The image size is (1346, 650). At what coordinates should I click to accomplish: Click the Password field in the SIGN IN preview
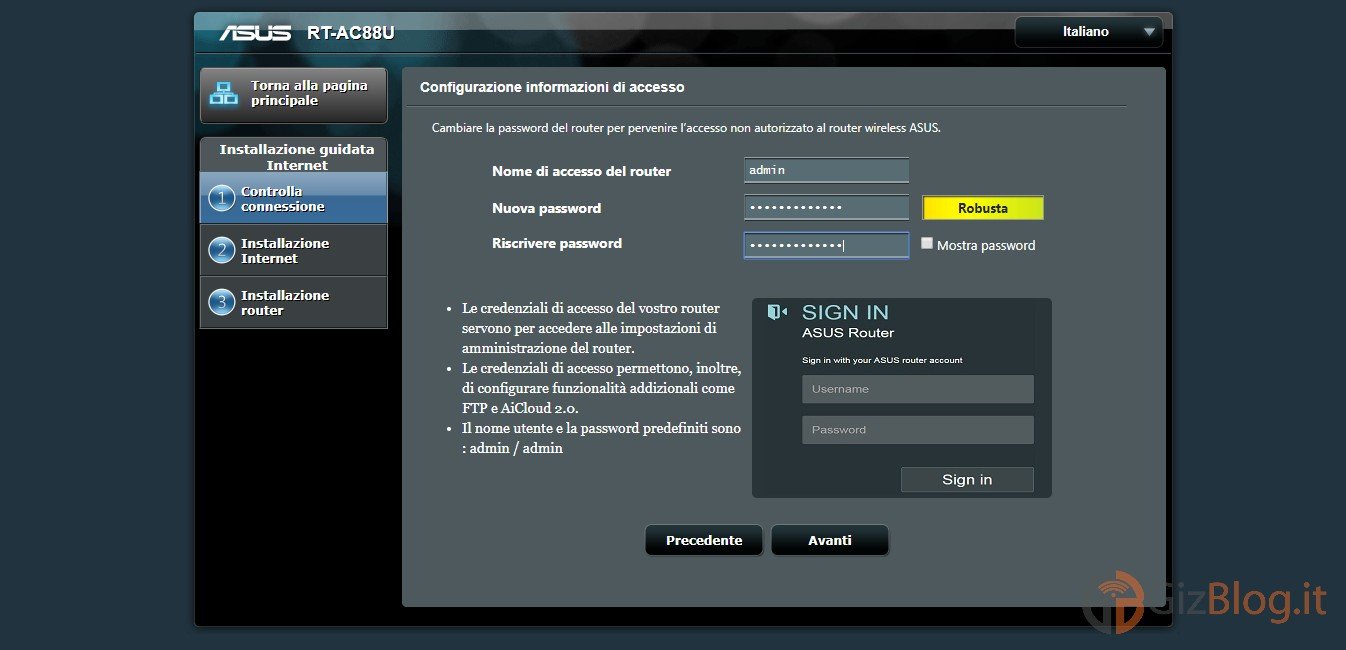click(x=918, y=430)
